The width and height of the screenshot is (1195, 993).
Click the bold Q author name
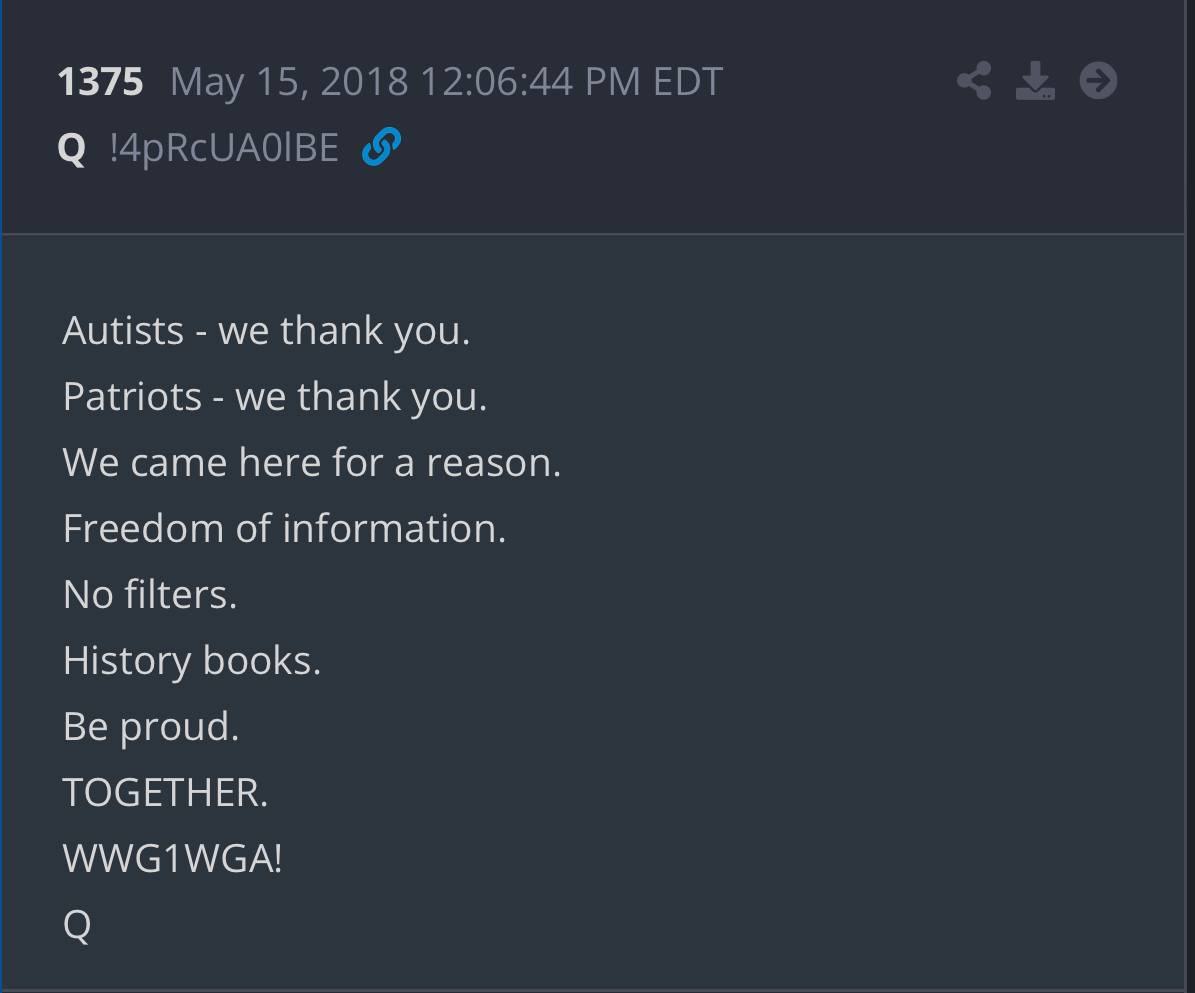click(x=72, y=149)
